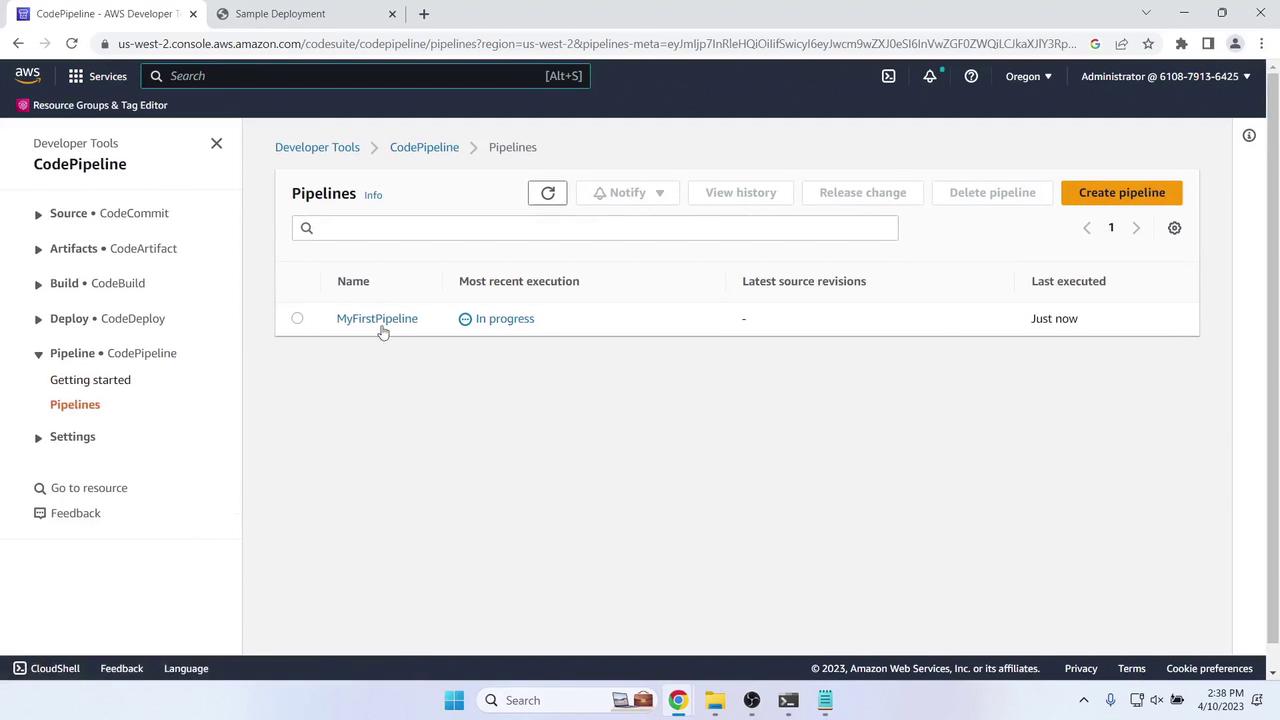Open Chrome from the taskbar
The image size is (1280, 720).
(x=678, y=700)
